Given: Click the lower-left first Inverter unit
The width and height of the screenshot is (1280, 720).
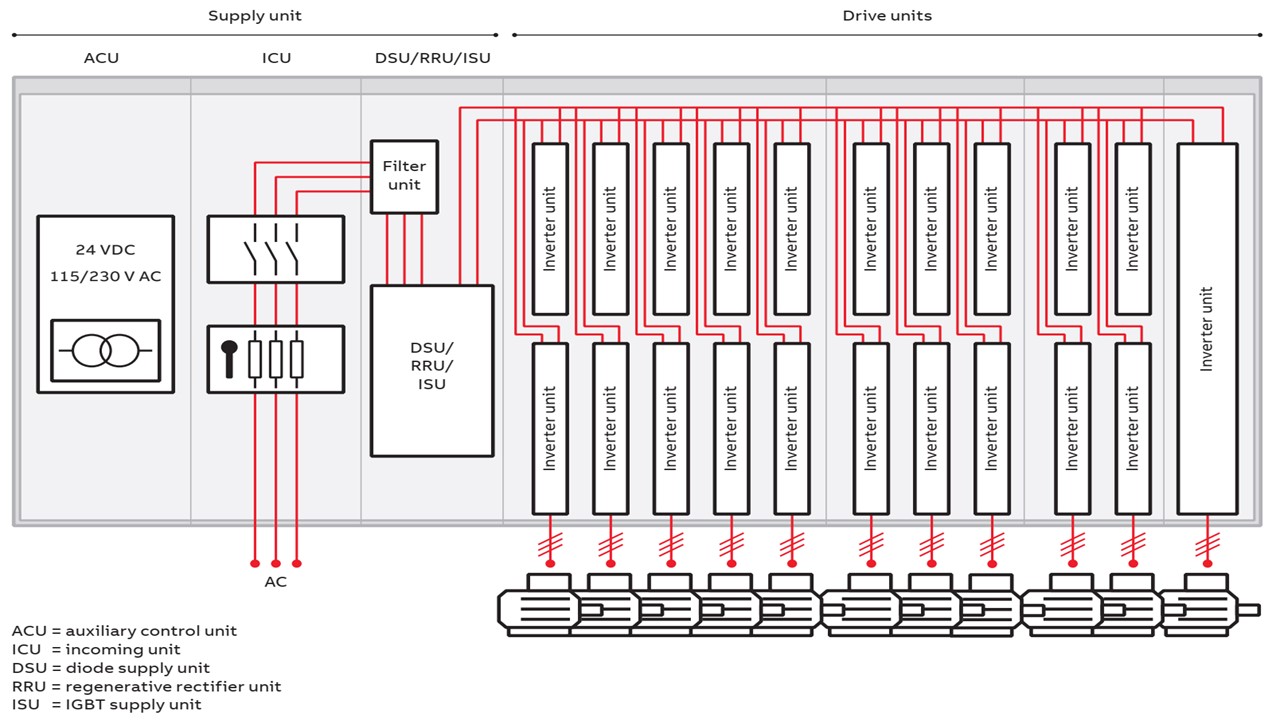Looking at the screenshot, I should click(x=550, y=428).
